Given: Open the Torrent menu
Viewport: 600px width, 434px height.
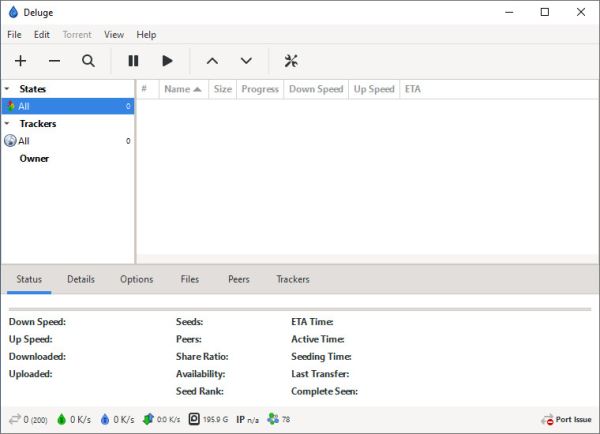Looking at the screenshot, I should tap(77, 35).
